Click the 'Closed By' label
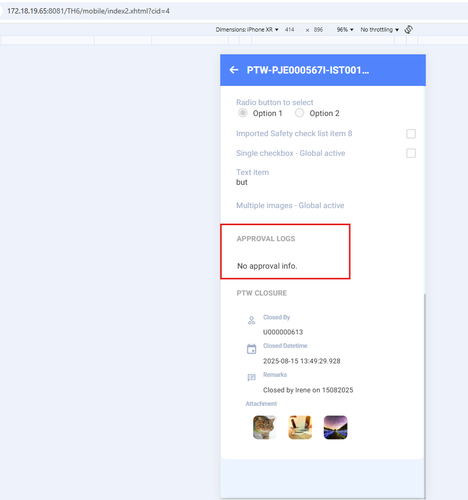Screen dimensions: 468x500 pos(276,317)
